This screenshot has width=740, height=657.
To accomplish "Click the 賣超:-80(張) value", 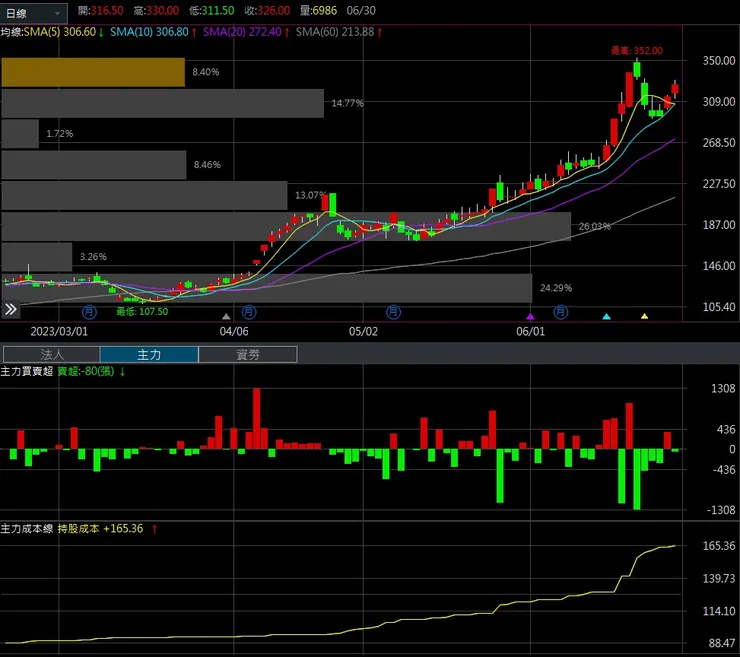I will pos(86,371).
